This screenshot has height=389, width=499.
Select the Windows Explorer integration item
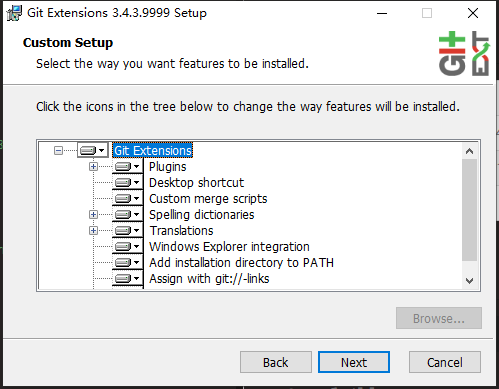click(229, 247)
